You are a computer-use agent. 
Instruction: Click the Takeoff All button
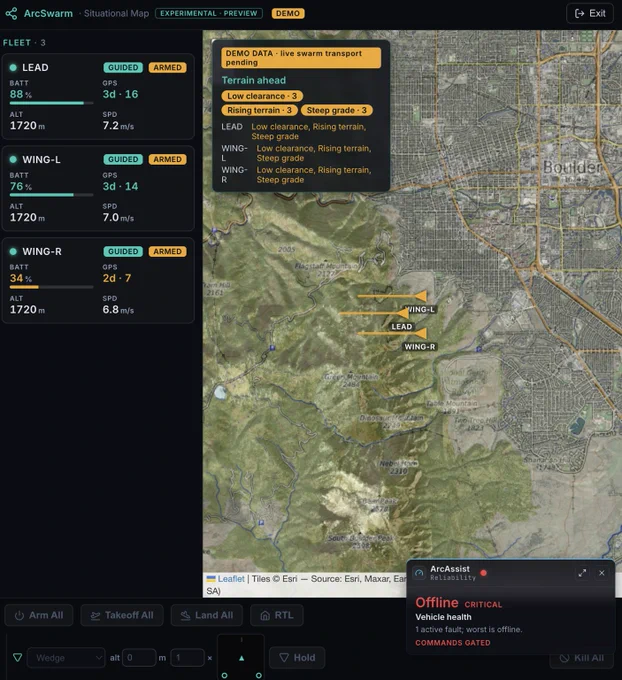122,615
